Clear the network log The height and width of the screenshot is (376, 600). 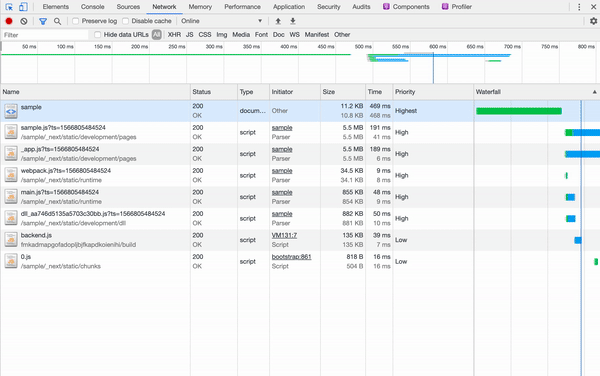[x=24, y=21]
